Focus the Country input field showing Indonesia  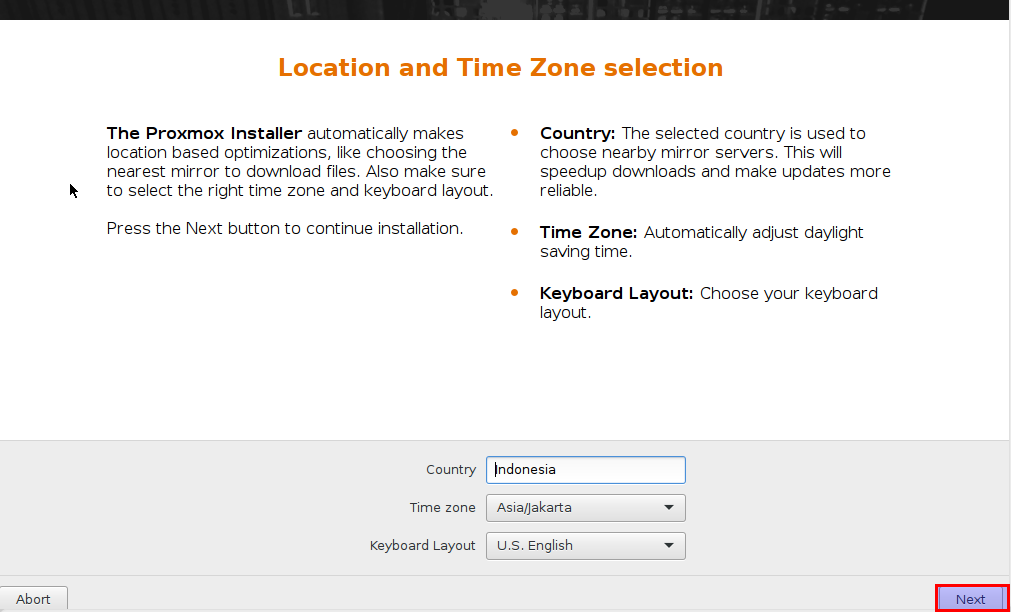coord(585,469)
